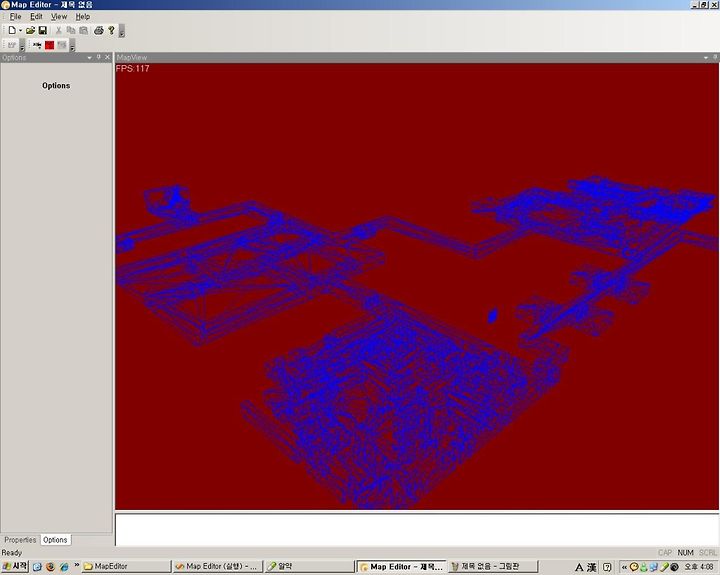
Task: Click the gray icon right of the red square
Action: click(62, 45)
